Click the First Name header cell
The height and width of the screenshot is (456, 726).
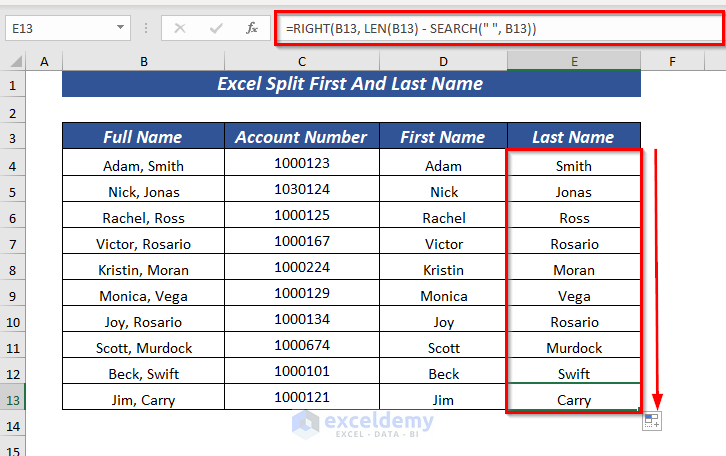coord(443,137)
